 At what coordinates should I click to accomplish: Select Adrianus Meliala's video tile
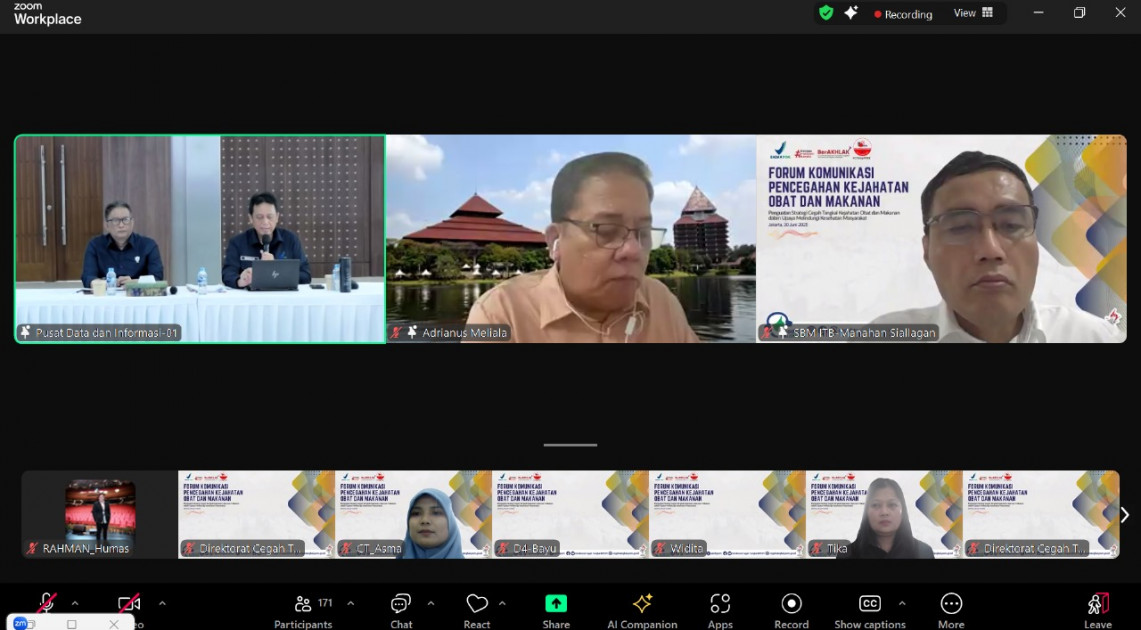tap(571, 239)
